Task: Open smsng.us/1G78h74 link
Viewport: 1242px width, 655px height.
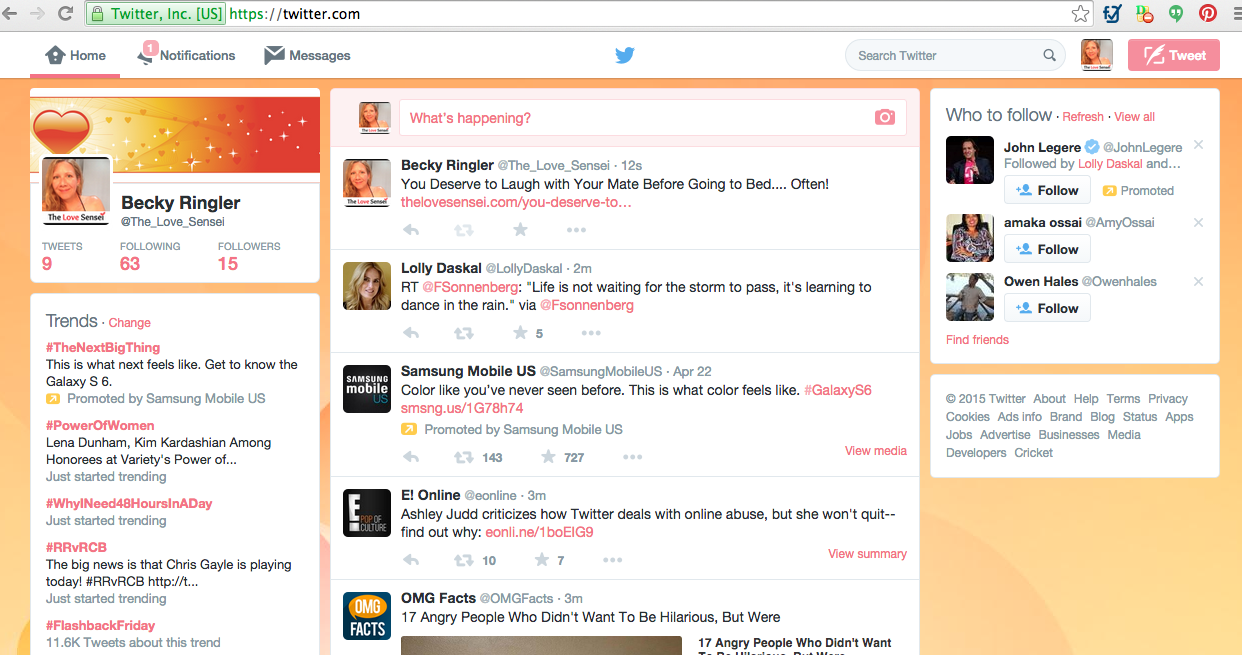Action: click(x=462, y=408)
